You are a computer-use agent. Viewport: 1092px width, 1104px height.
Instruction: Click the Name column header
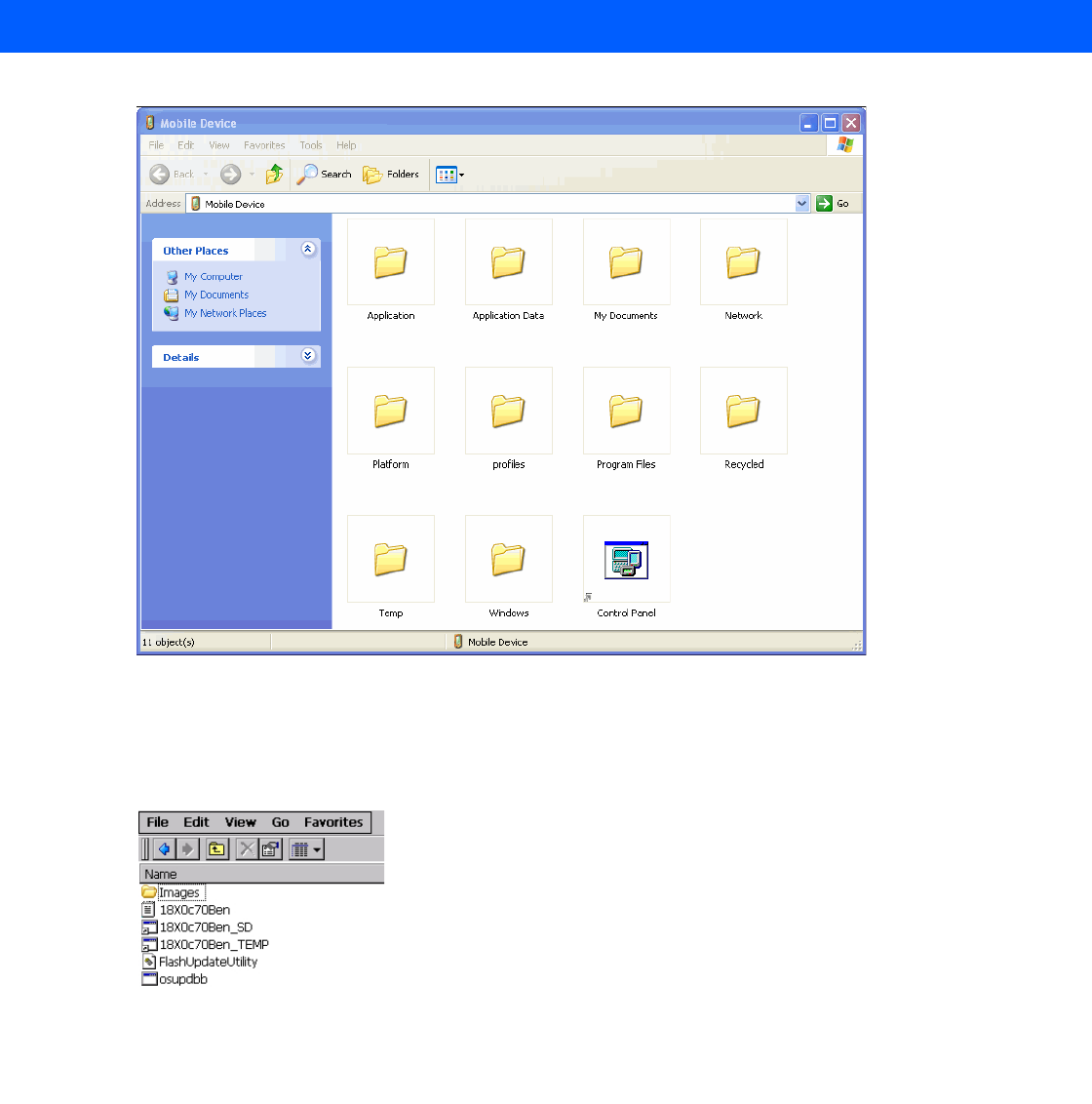click(x=262, y=874)
